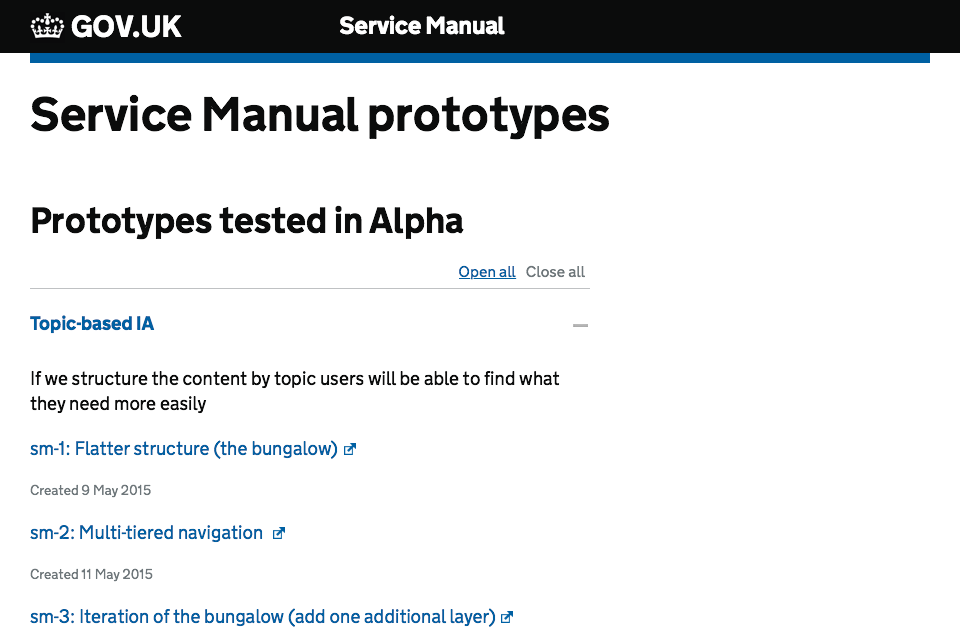
Task: Open the sm-1 Flatter structure prototype
Action: pyautogui.click(x=185, y=448)
